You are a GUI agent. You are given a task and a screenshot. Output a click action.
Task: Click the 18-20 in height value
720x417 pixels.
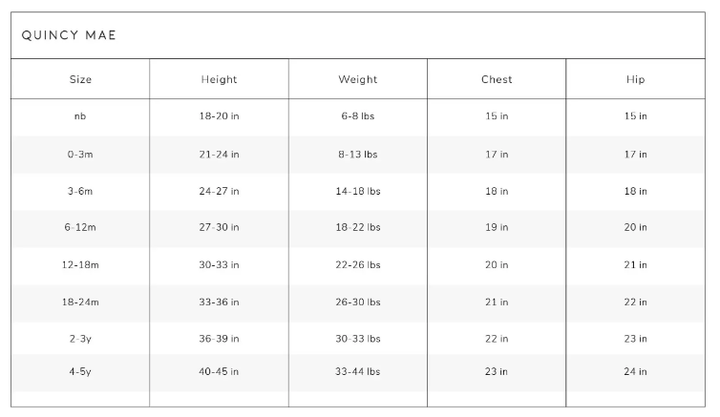pyautogui.click(x=219, y=117)
